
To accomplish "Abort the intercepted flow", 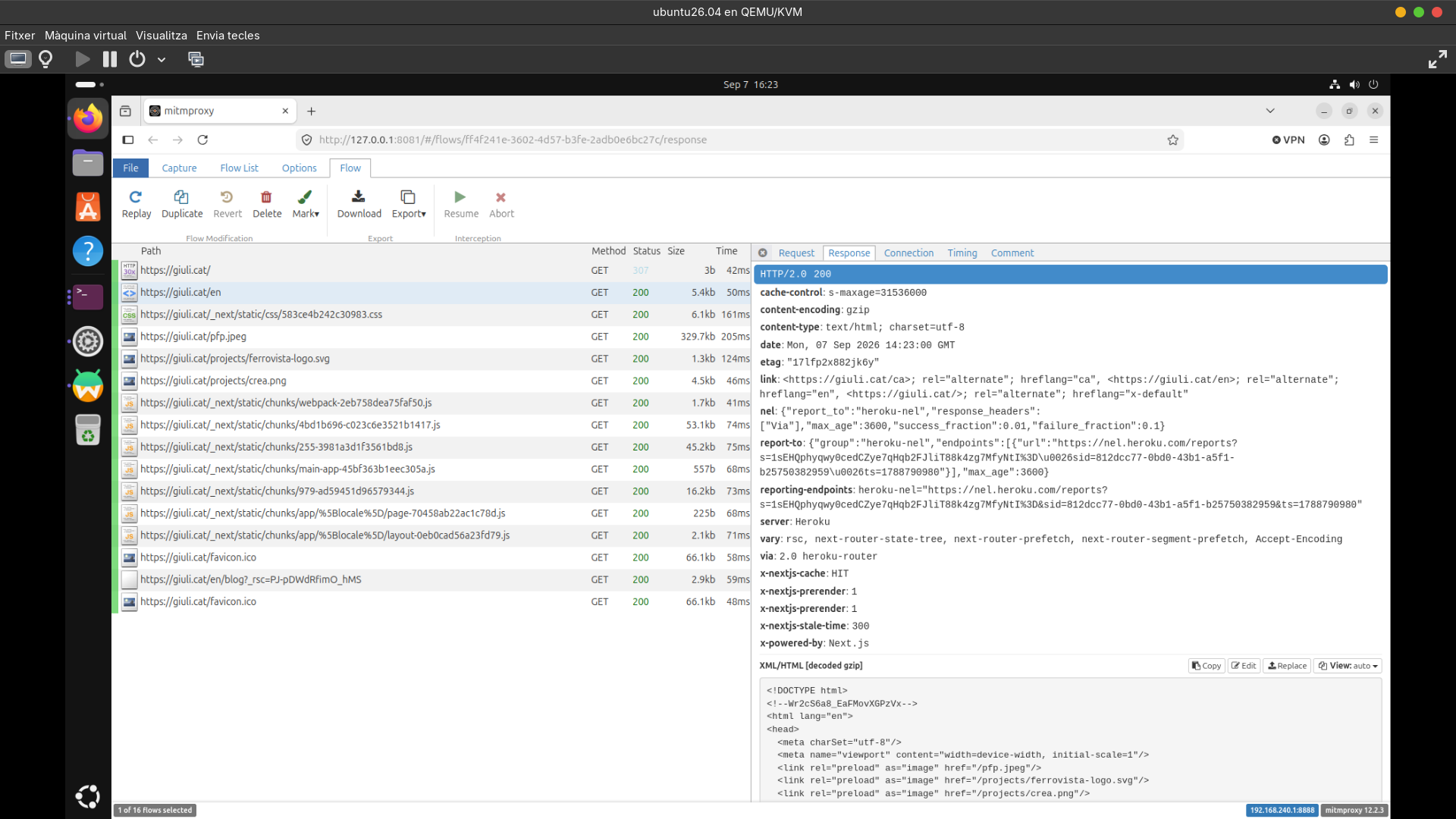I will tap(501, 205).
